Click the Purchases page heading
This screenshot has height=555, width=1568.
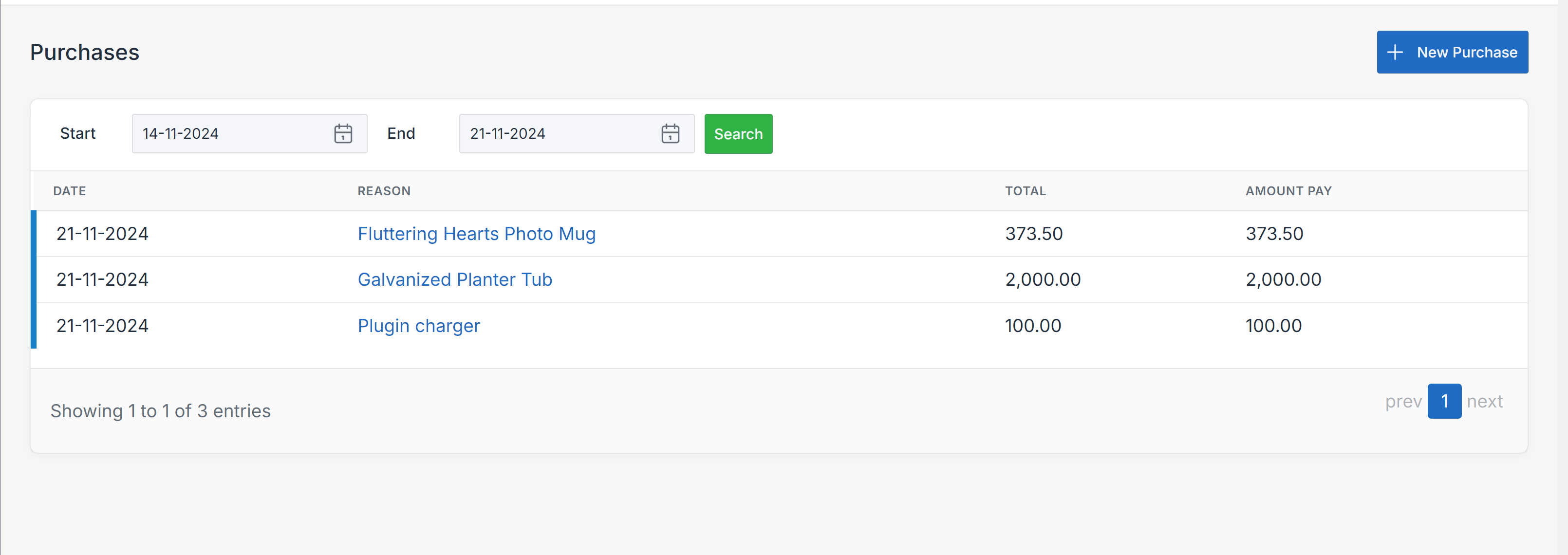click(85, 53)
